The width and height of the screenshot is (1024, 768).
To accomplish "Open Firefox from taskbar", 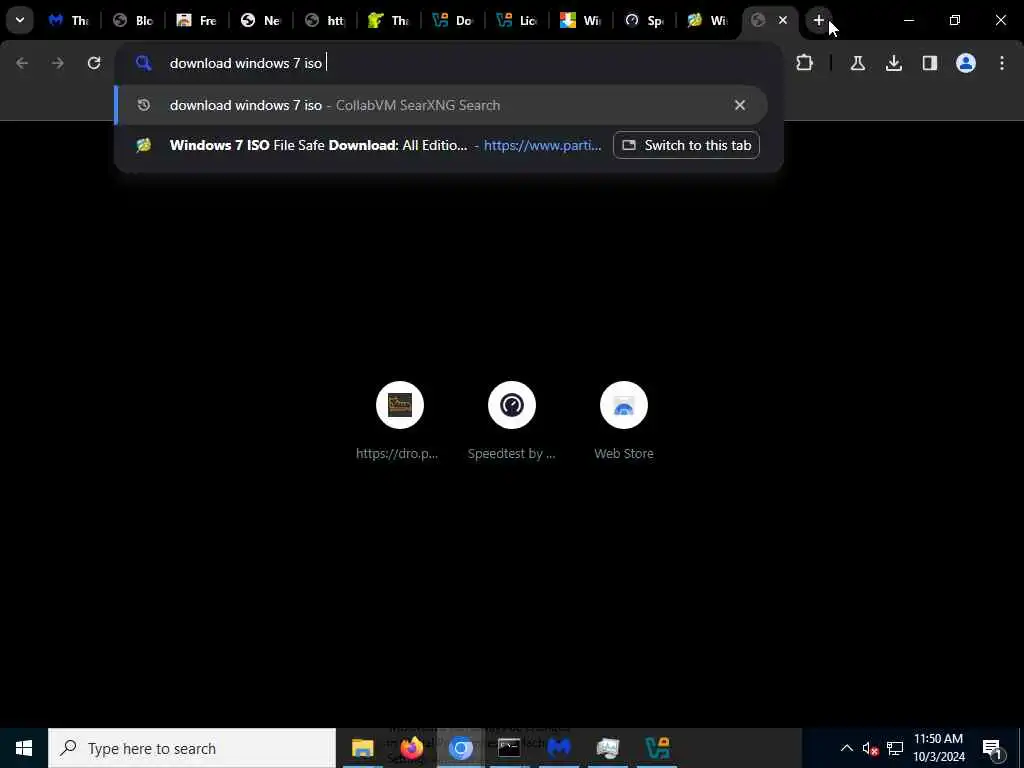I will [411, 748].
